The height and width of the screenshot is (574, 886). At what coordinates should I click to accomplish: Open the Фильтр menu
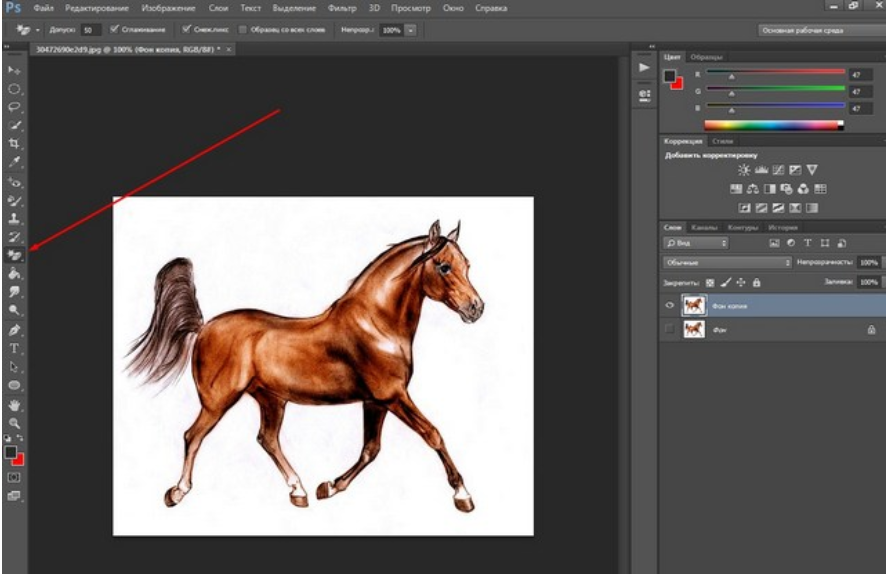(x=342, y=7)
